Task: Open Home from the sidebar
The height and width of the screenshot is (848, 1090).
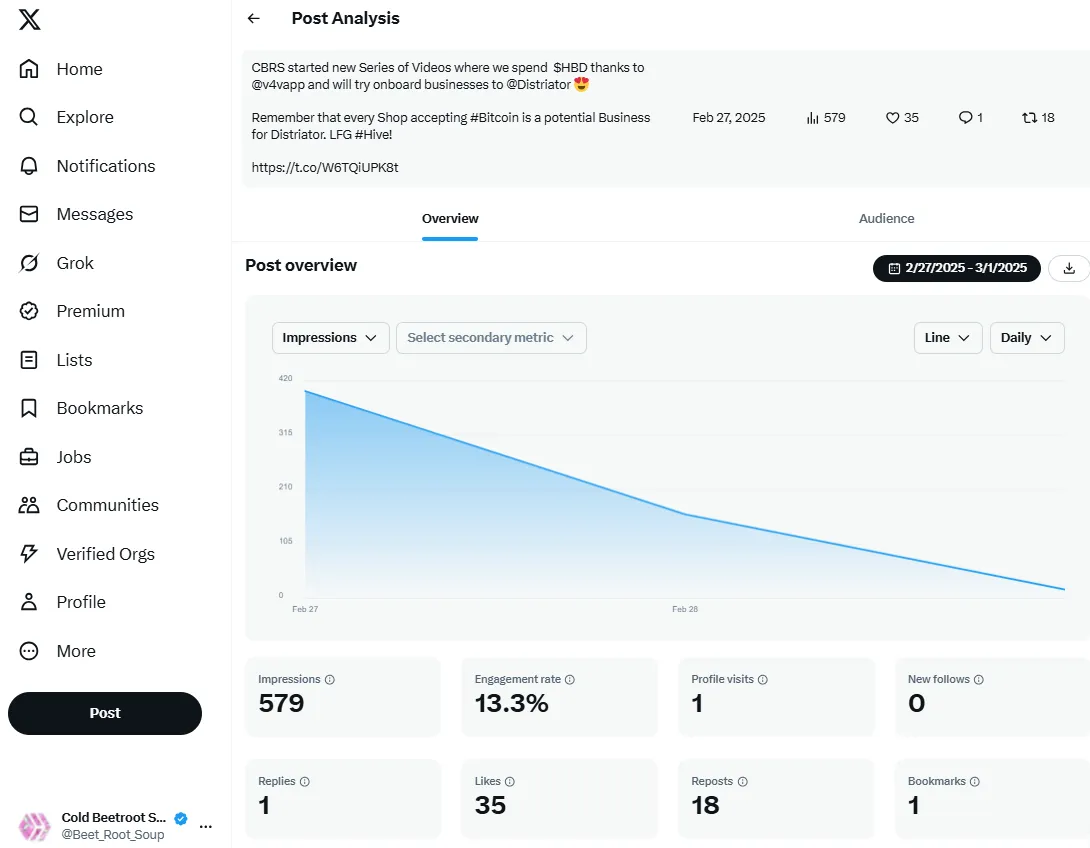Action: point(79,69)
